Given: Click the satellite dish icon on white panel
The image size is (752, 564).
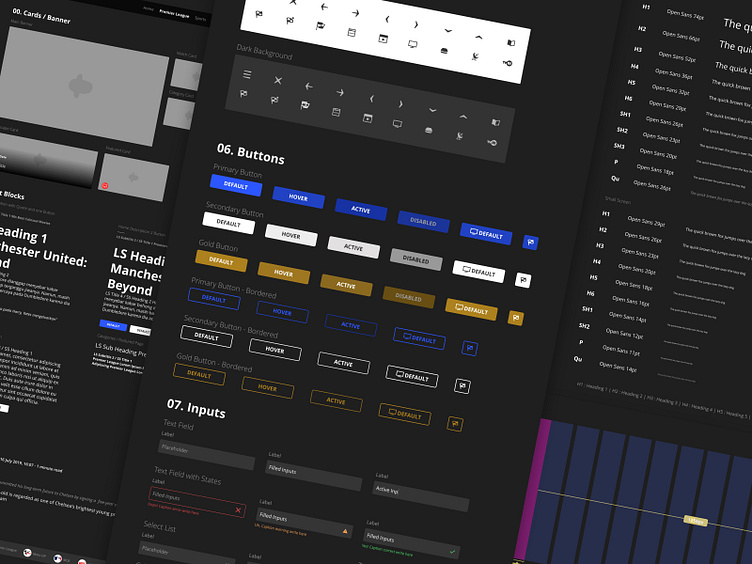Looking at the screenshot, I should [475, 57].
